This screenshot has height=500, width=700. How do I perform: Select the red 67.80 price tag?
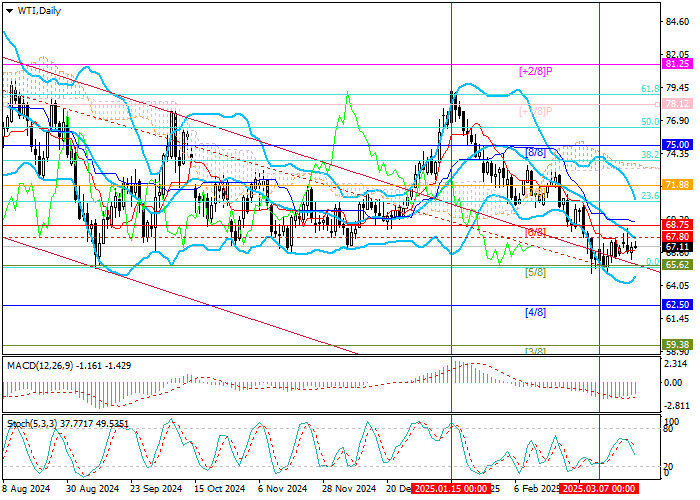pyautogui.click(x=678, y=237)
